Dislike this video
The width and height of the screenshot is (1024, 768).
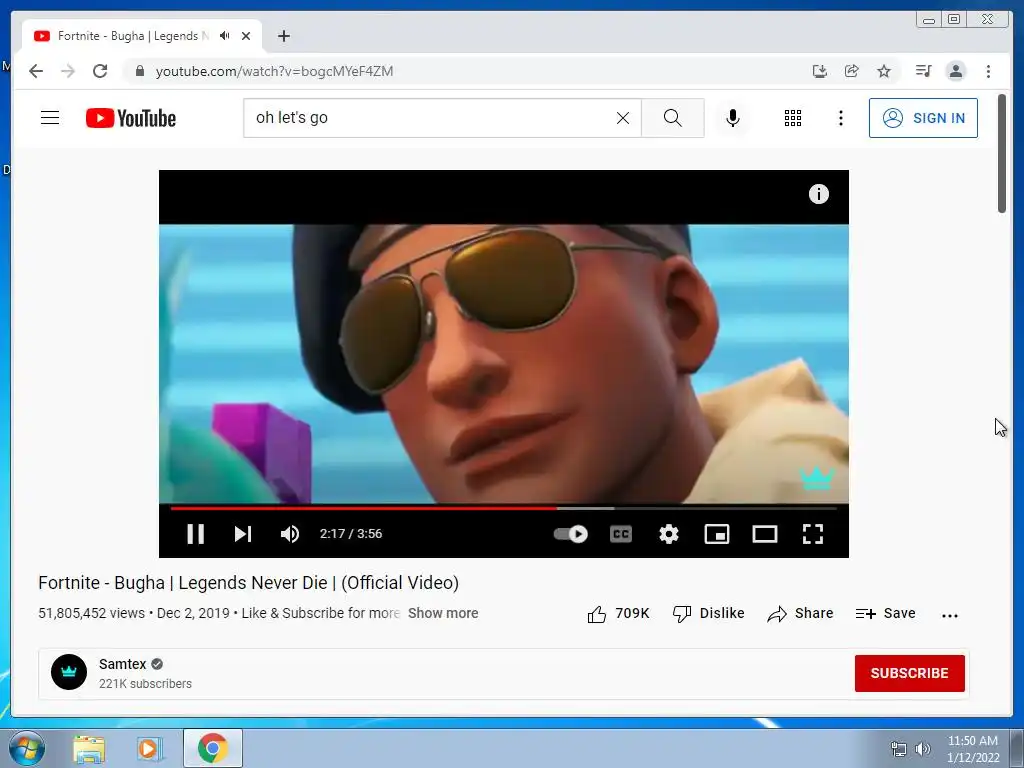point(709,614)
